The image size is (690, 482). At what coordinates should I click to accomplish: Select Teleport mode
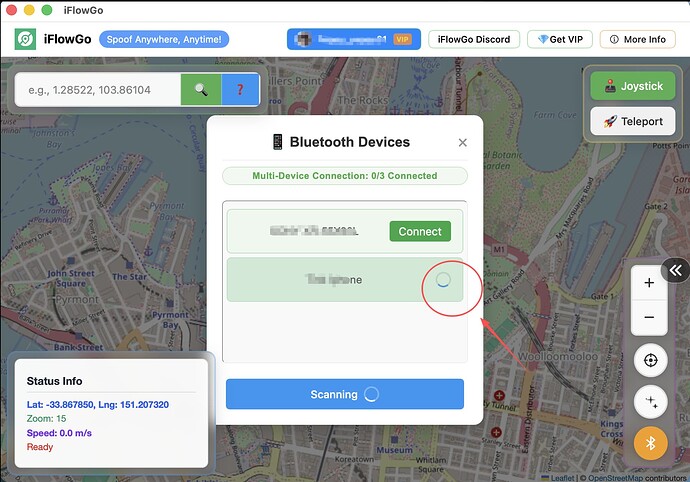click(633, 121)
